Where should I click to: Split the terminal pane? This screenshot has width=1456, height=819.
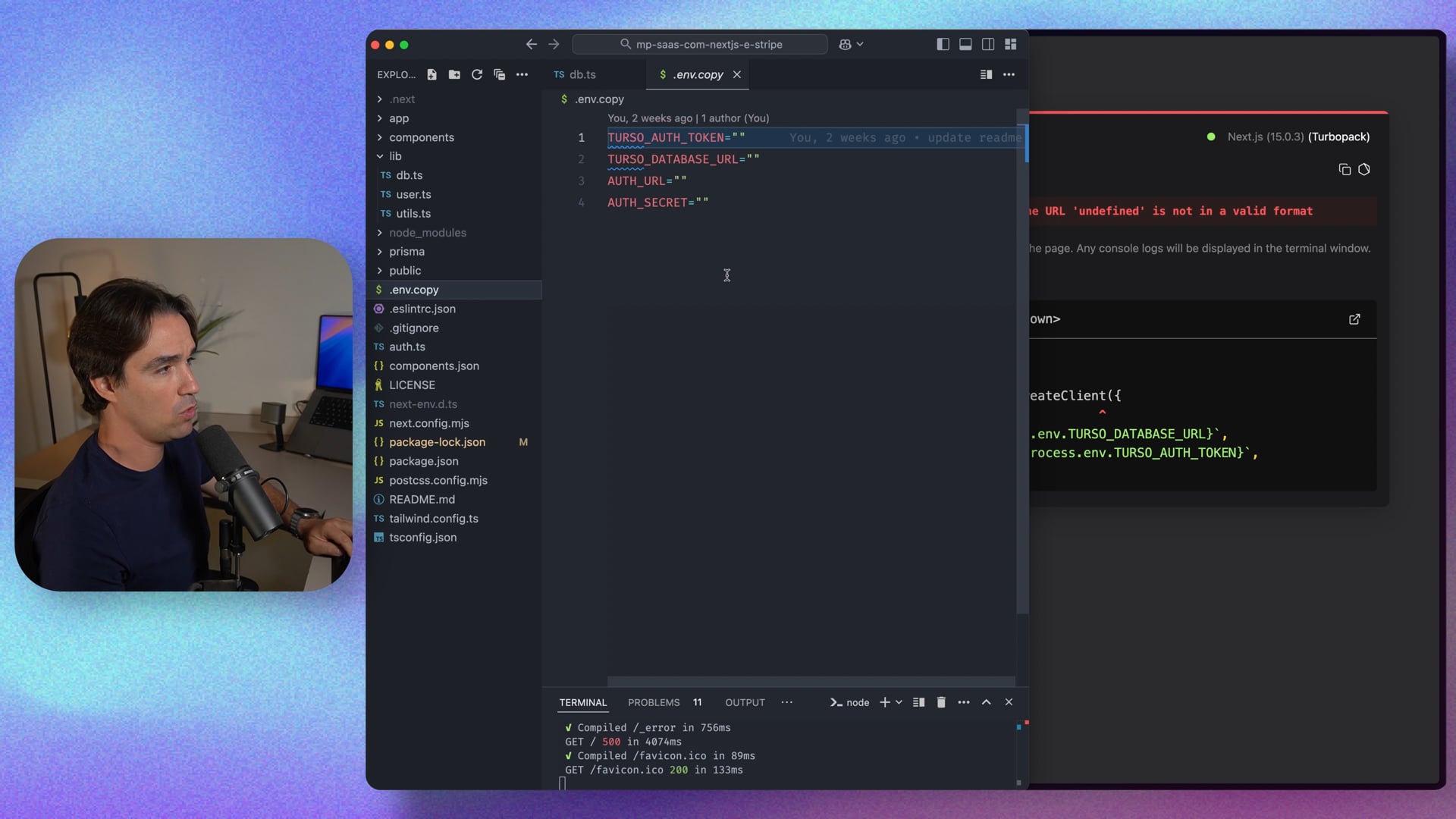pyautogui.click(x=918, y=702)
